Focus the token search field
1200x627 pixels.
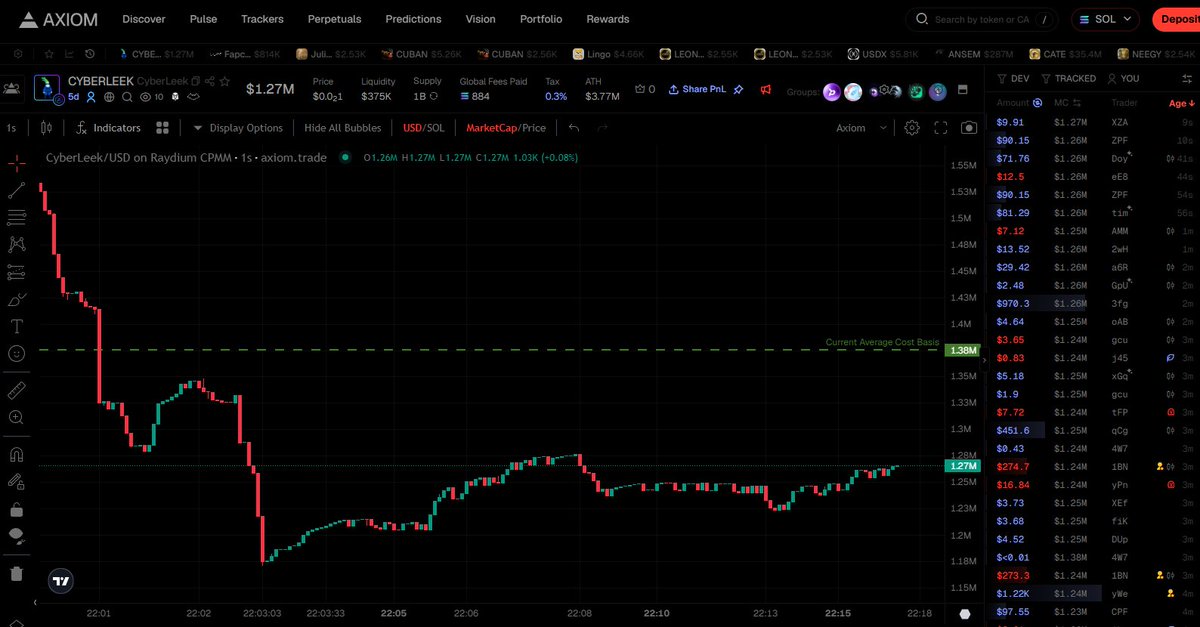click(x=982, y=19)
